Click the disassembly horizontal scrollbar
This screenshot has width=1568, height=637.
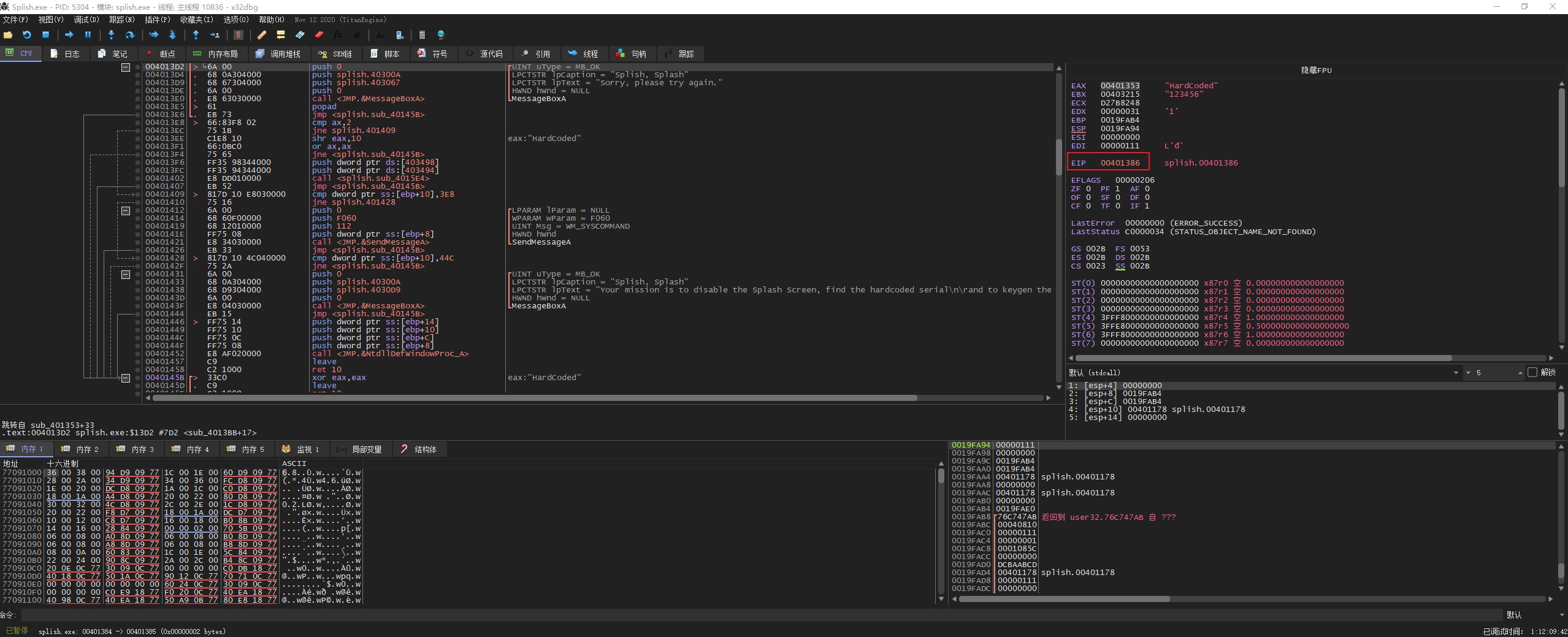534,398
